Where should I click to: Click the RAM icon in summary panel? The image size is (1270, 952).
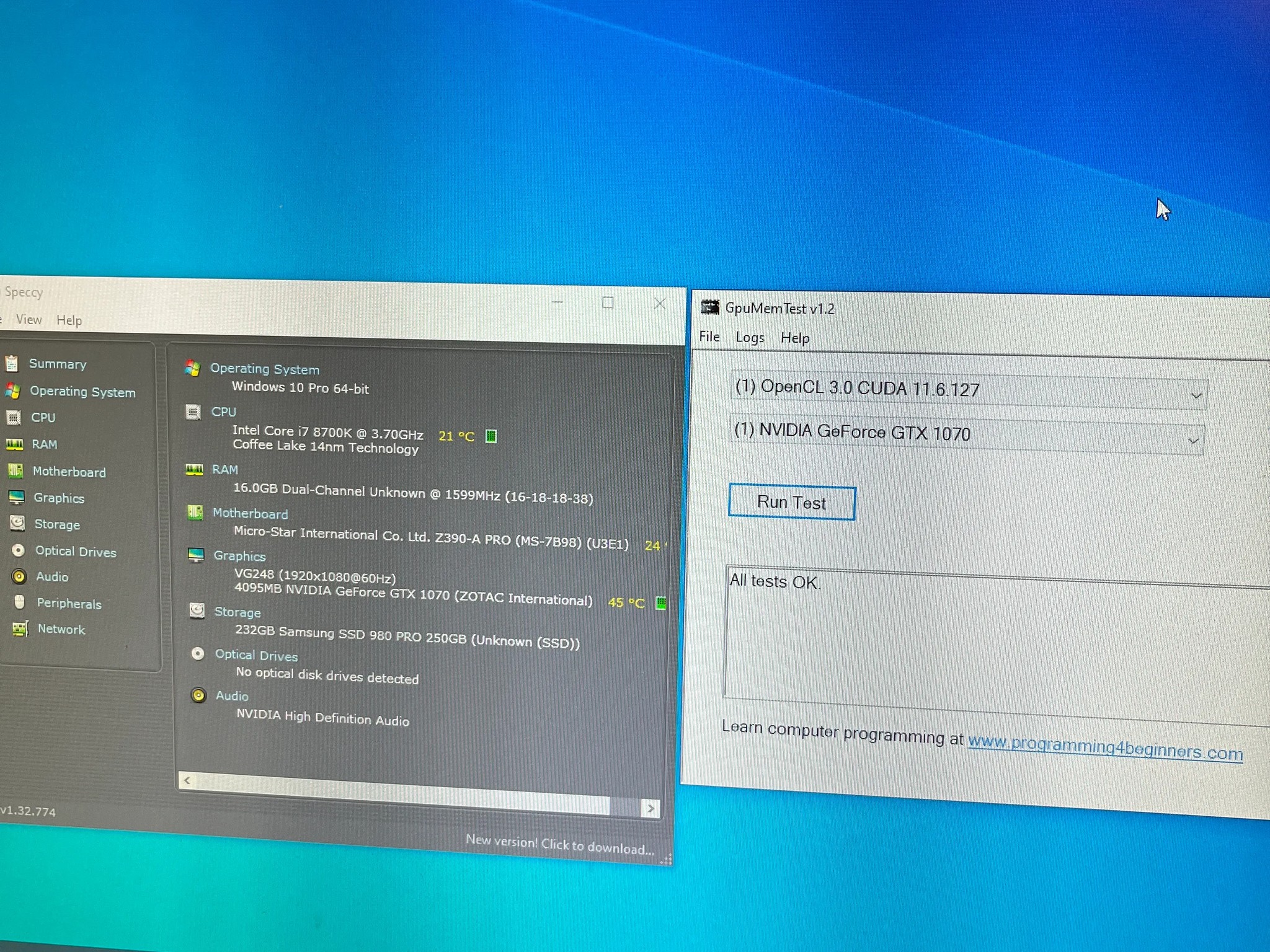pos(194,469)
